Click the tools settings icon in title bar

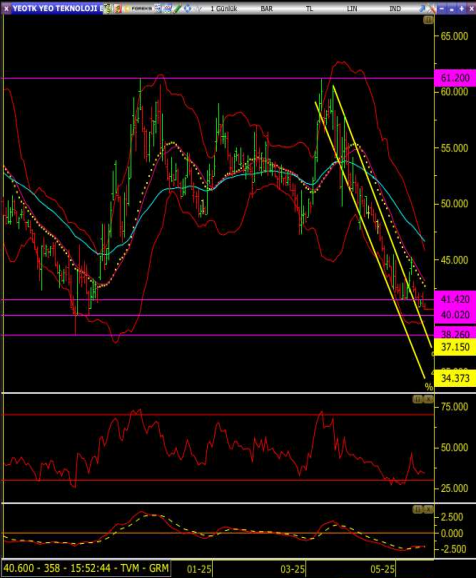pyautogui.click(x=432, y=8)
